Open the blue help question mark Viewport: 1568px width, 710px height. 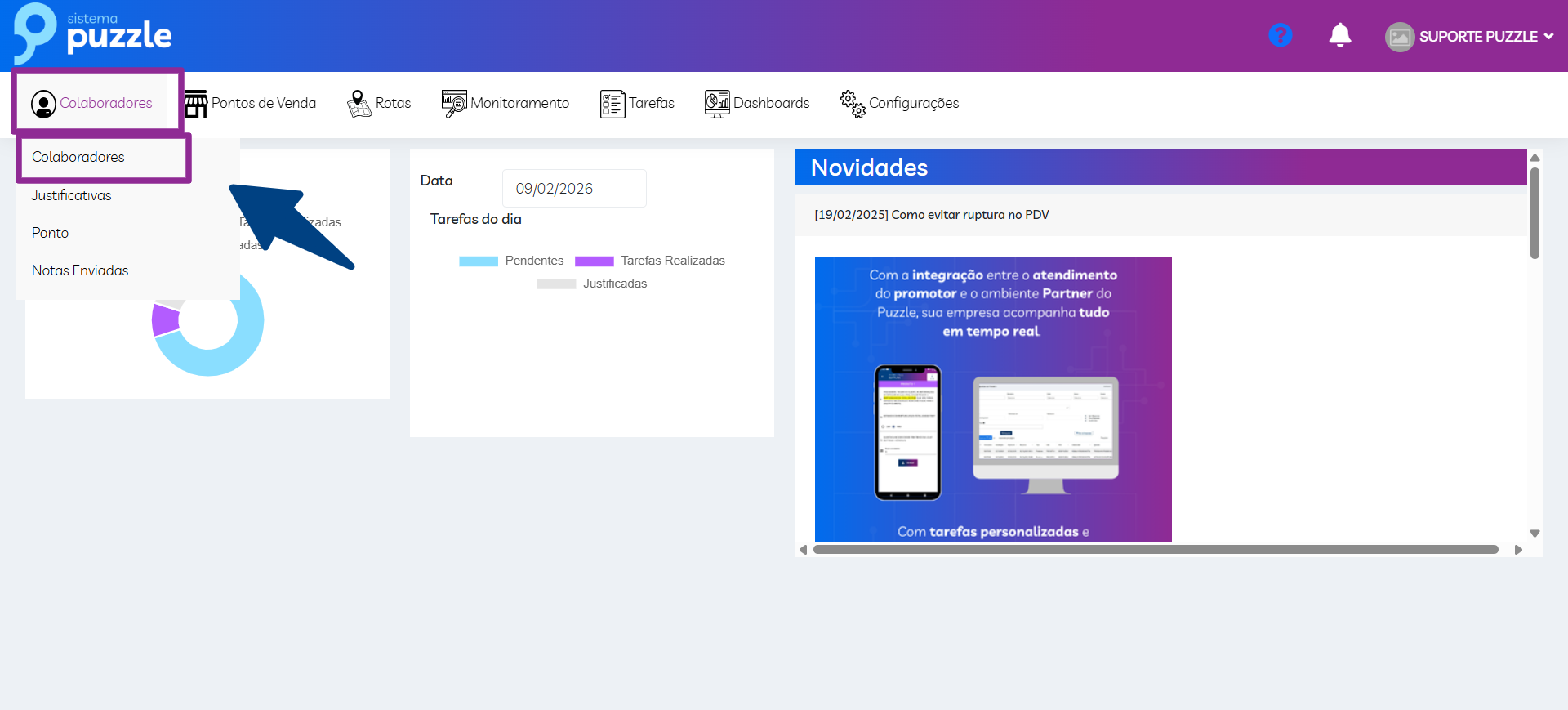coord(1280,35)
